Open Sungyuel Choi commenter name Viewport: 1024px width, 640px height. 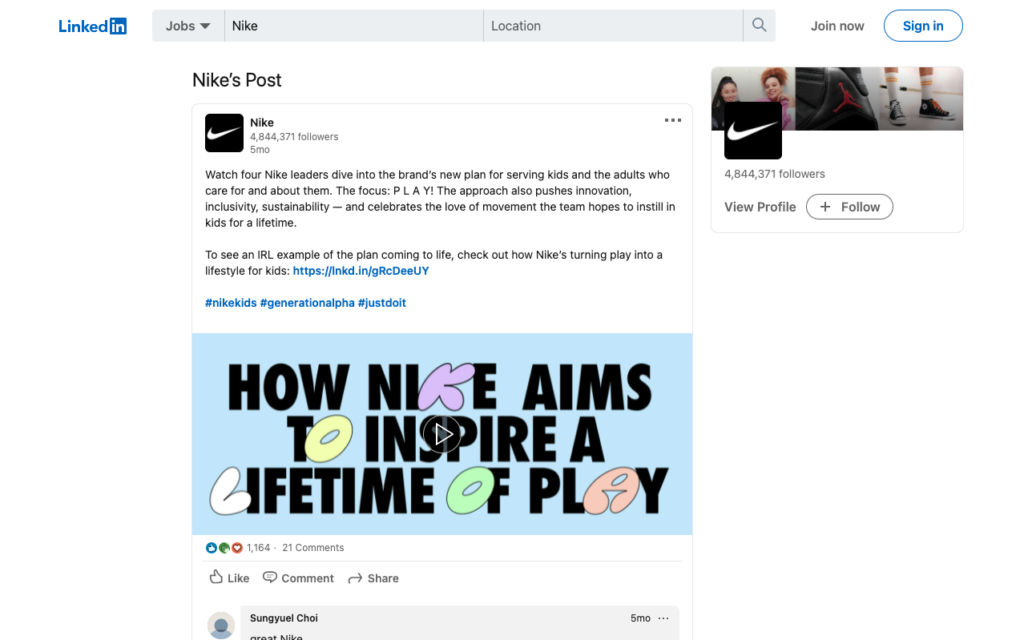coord(283,618)
